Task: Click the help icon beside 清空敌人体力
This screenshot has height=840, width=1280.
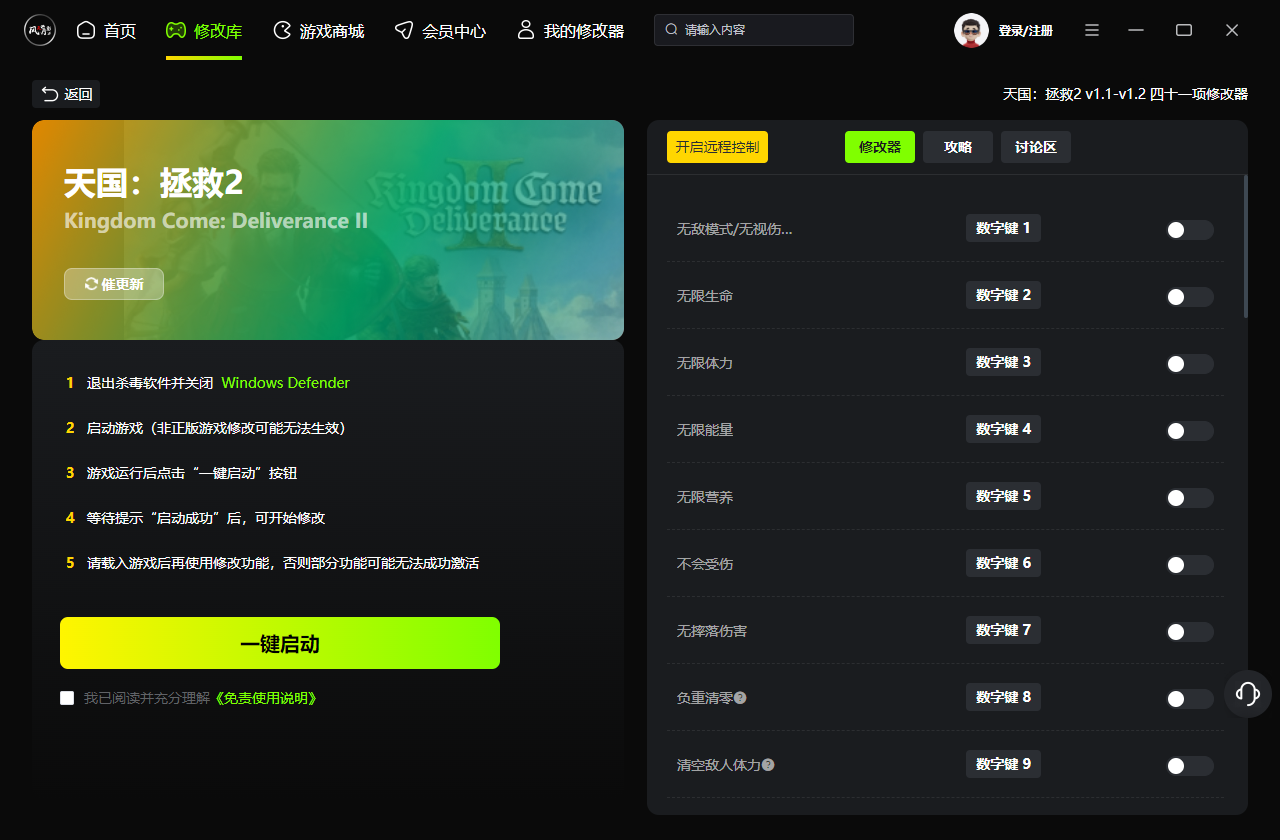Action: [768, 765]
